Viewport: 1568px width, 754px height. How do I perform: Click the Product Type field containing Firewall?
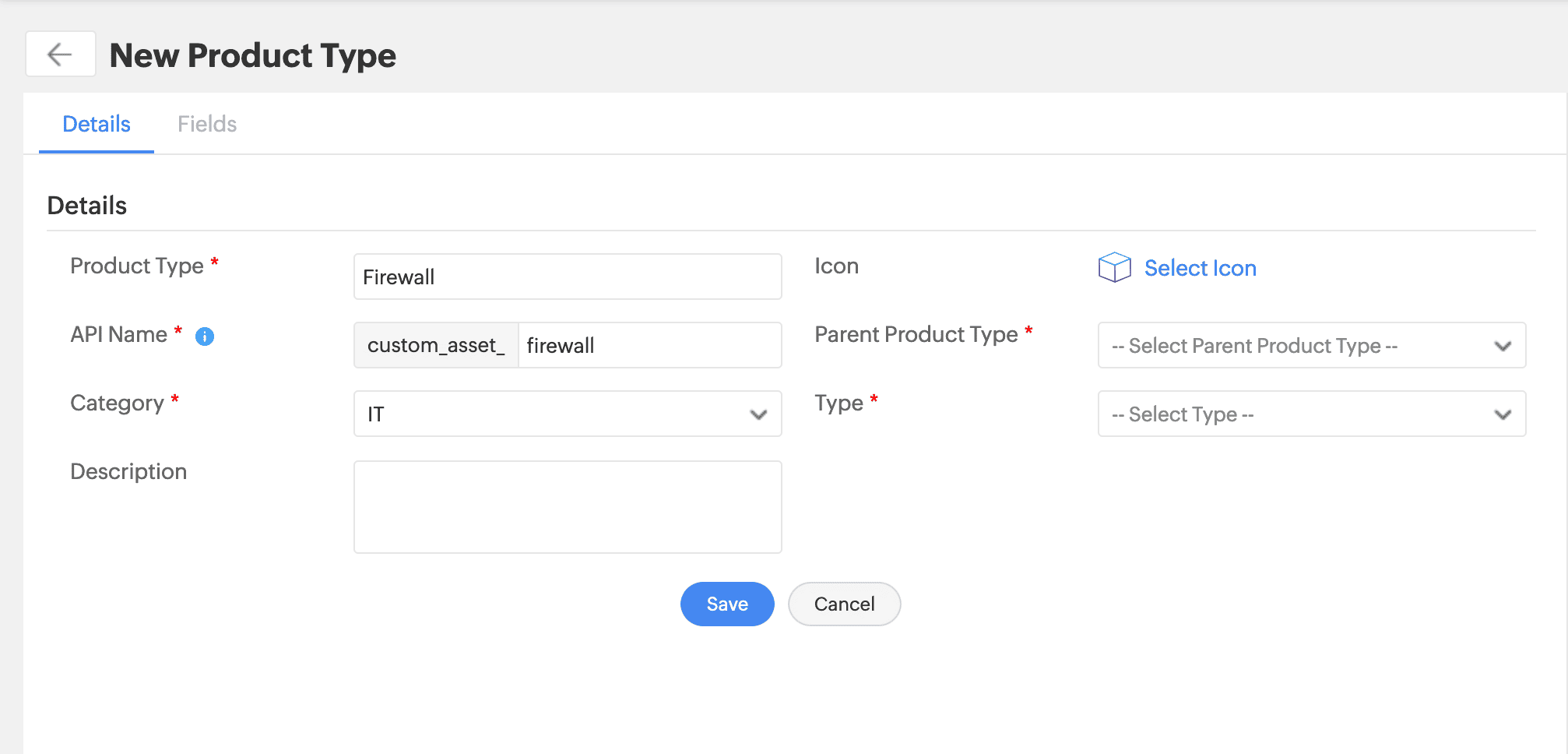(567, 277)
